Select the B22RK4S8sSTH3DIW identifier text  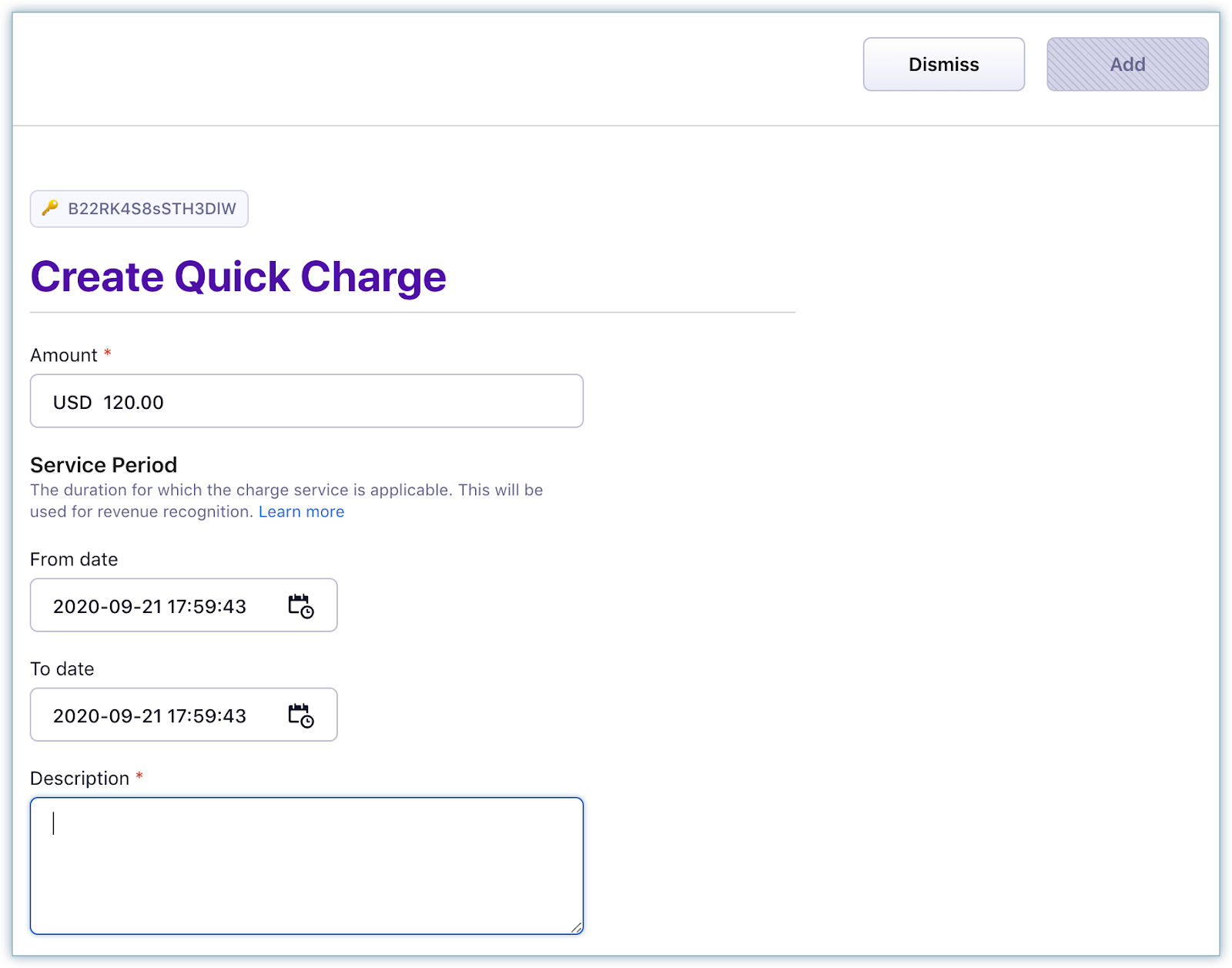tap(152, 209)
